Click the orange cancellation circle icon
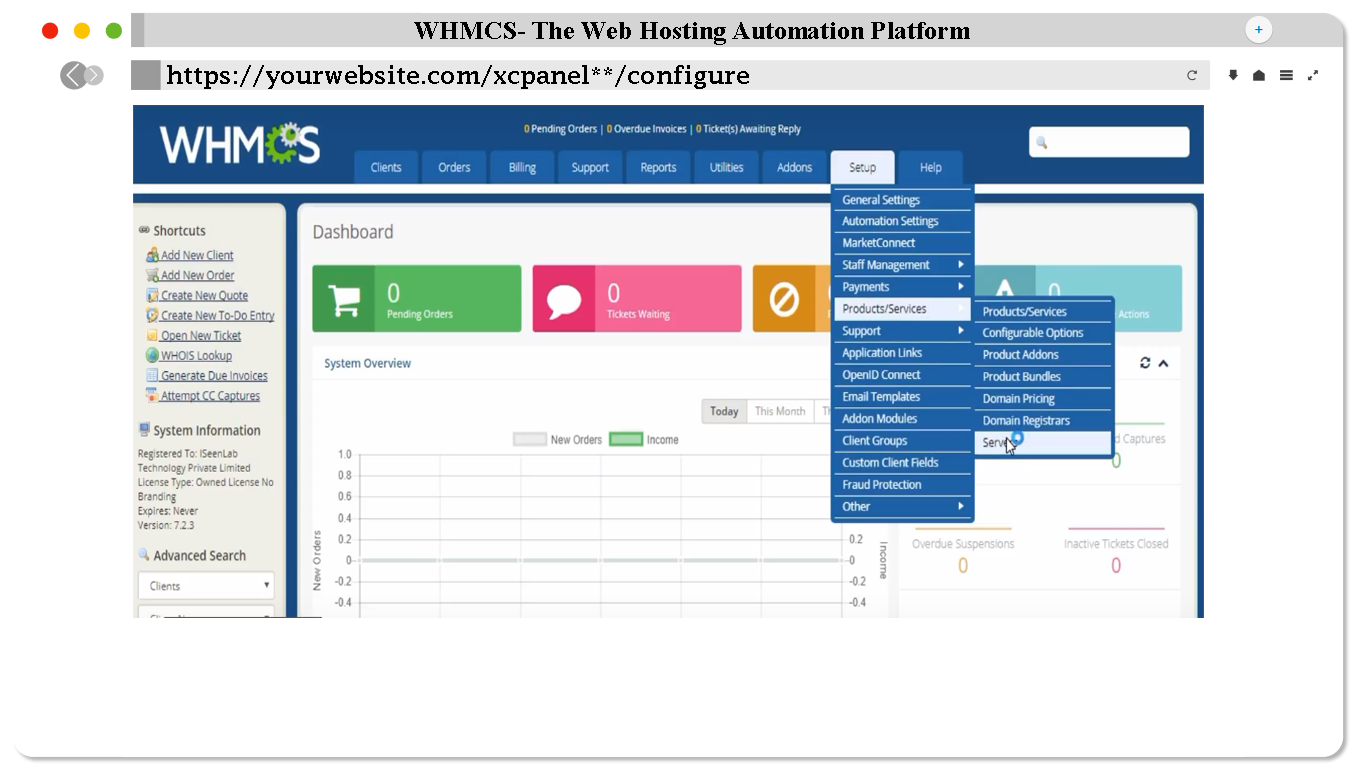The width and height of the screenshot is (1362, 769). 783,299
